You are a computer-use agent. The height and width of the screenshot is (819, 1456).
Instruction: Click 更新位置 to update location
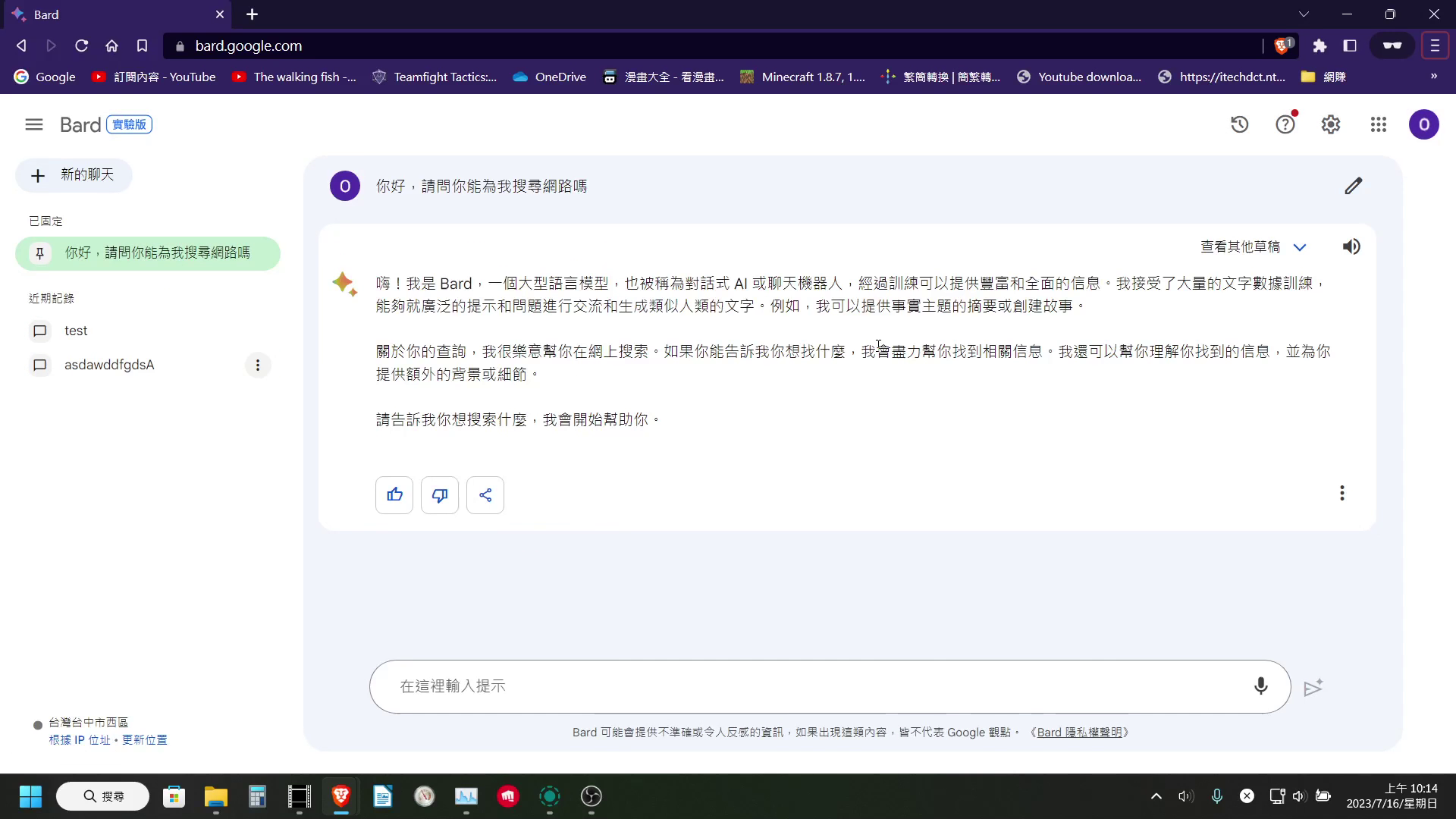(x=145, y=740)
